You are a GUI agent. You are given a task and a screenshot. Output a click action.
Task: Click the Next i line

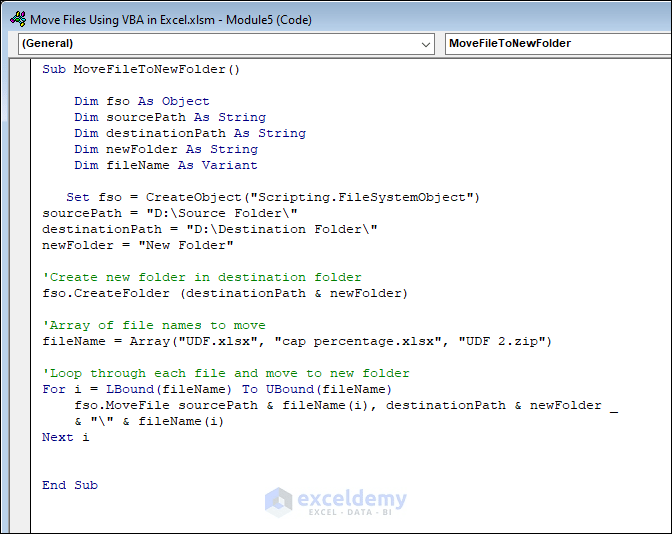pyautogui.click(x=66, y=437)
